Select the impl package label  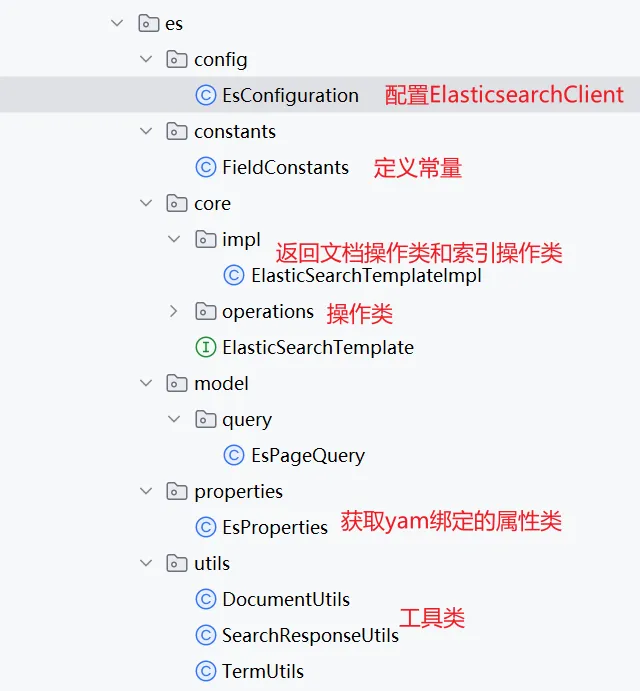tap(241, 239)
